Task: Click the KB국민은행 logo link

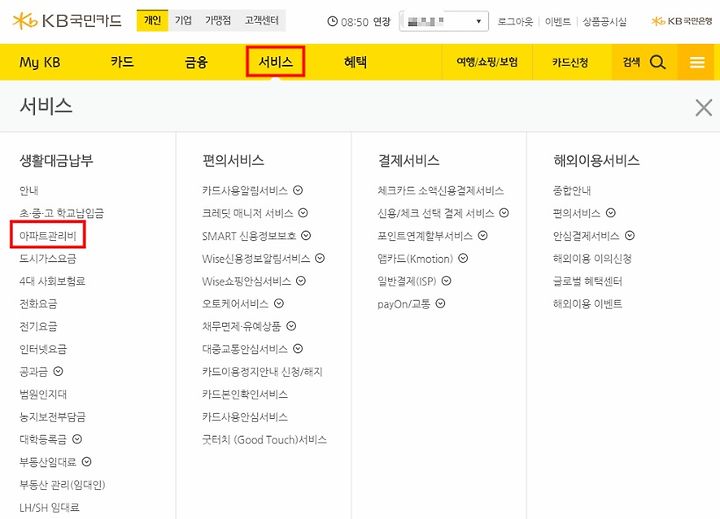Action: (682, 21)
